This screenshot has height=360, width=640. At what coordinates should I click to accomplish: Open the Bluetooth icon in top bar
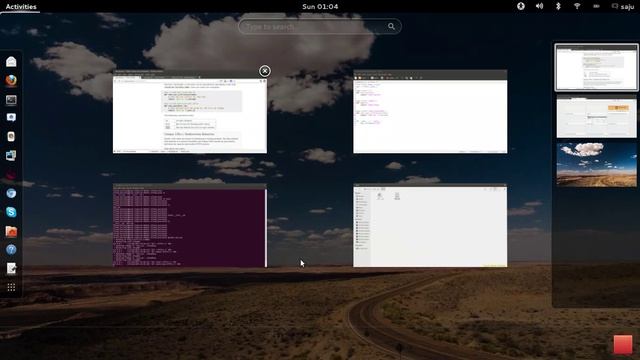pos(558,6)
